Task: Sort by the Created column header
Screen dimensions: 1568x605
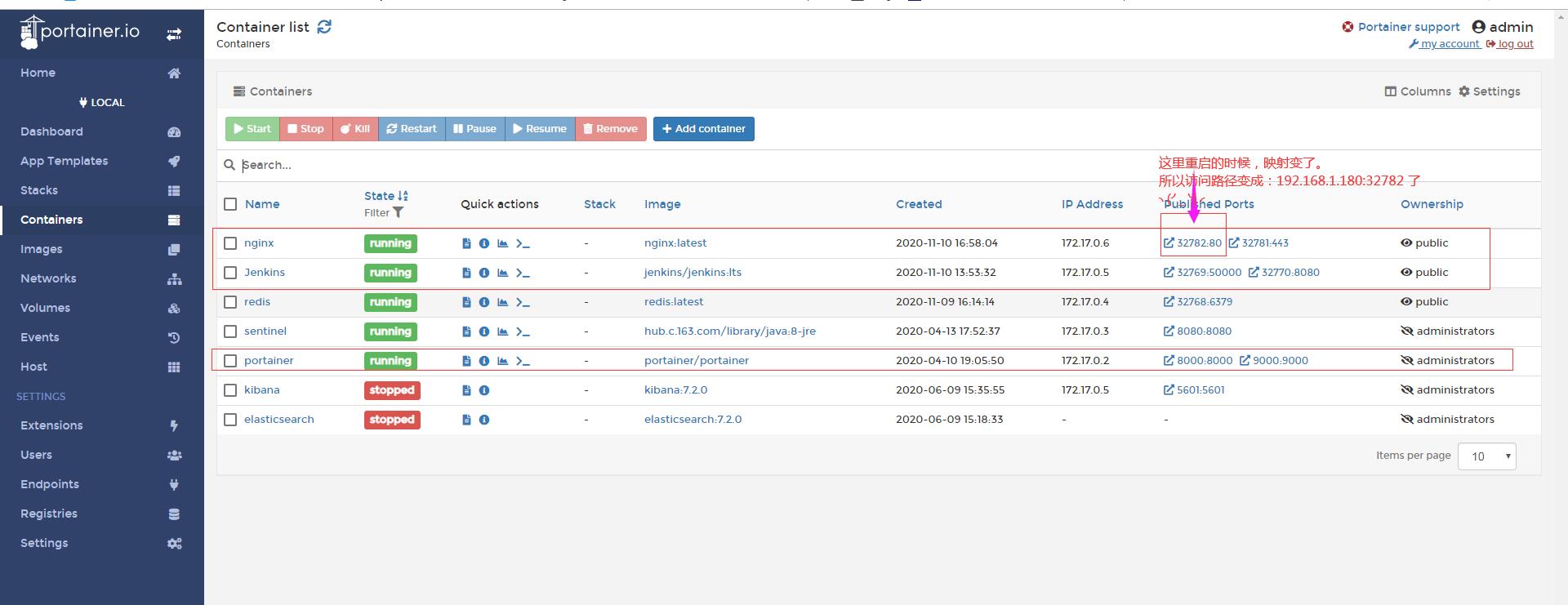Action: tap(919, 204)
